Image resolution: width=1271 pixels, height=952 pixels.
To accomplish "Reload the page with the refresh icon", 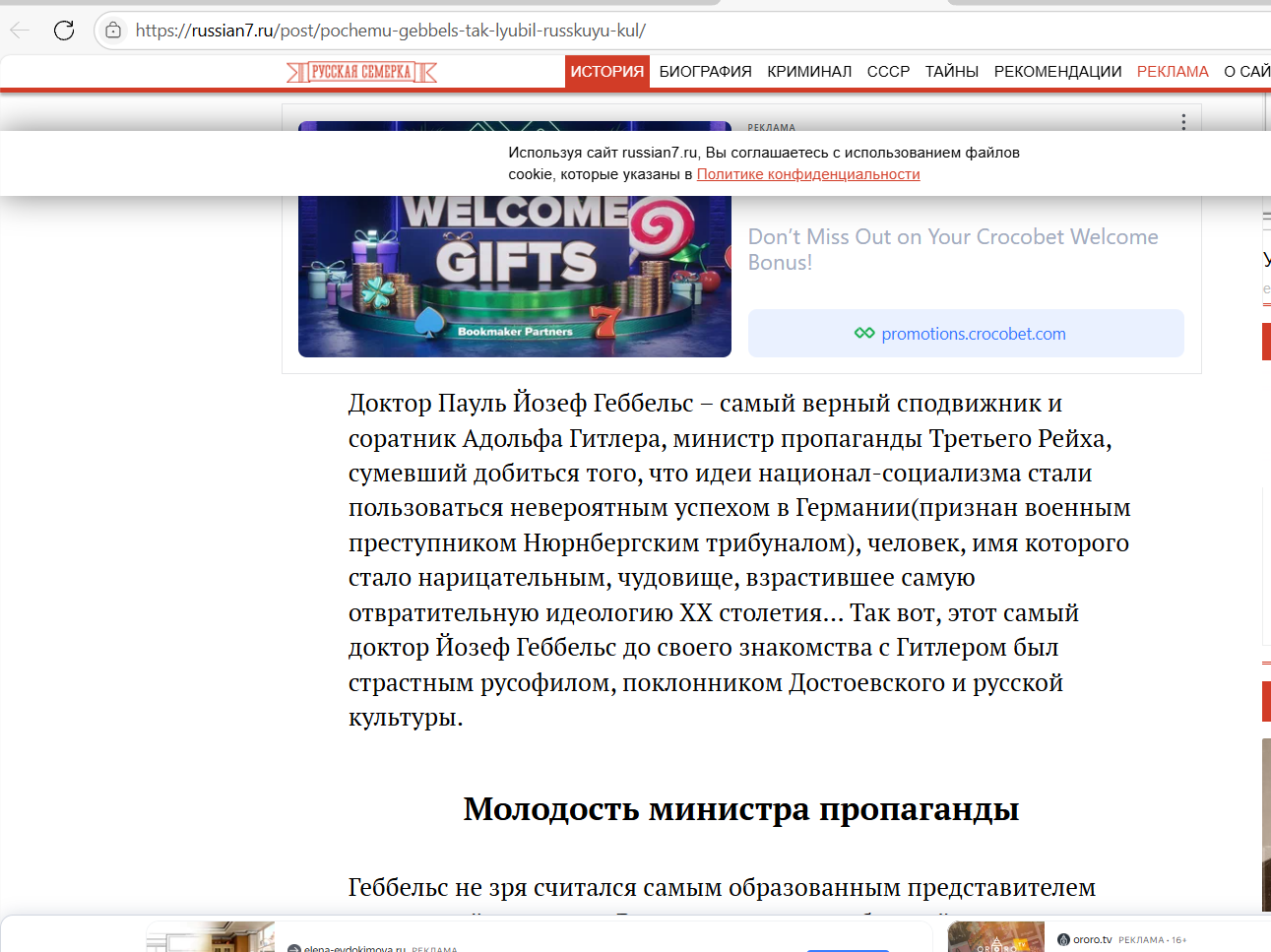I will [64, 31].
